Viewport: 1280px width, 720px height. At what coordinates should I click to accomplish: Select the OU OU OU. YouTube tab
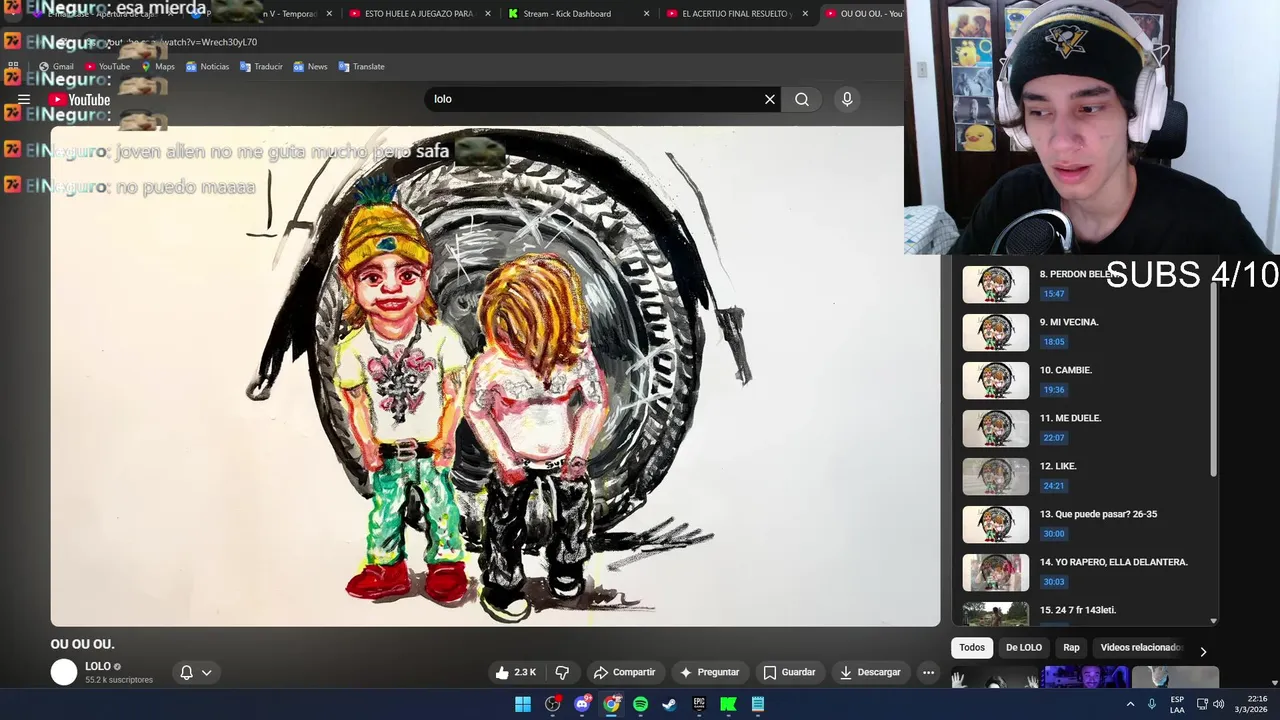coord(862,14)
